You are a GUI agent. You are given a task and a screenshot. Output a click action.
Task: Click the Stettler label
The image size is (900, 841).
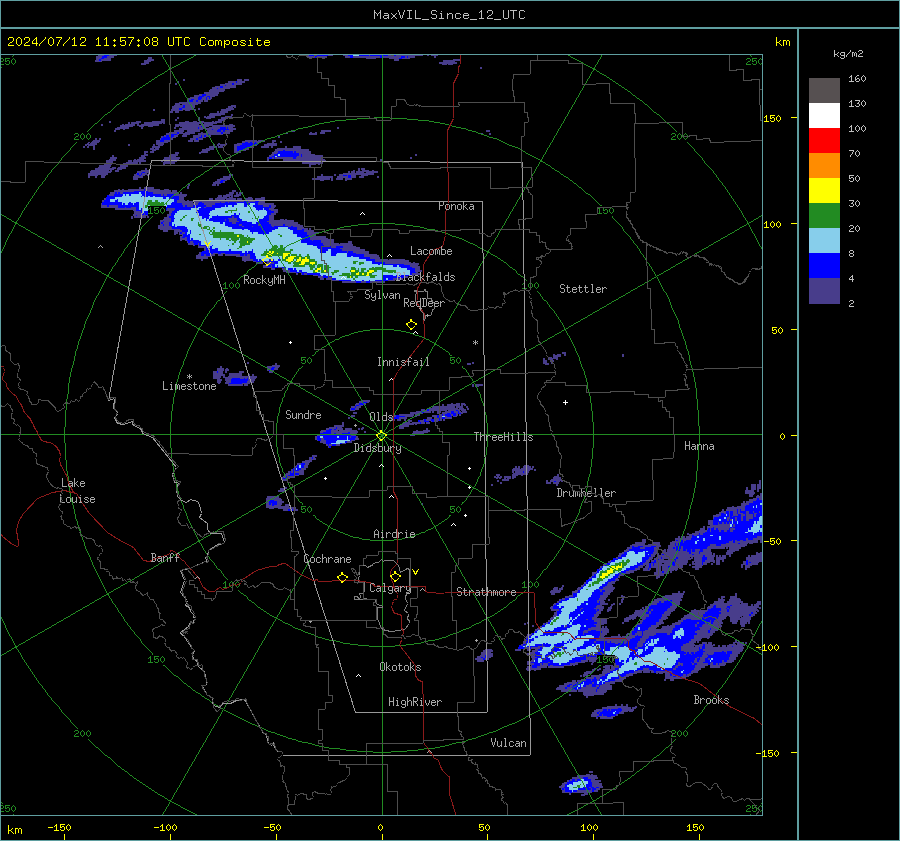click(x=583, y=289)
